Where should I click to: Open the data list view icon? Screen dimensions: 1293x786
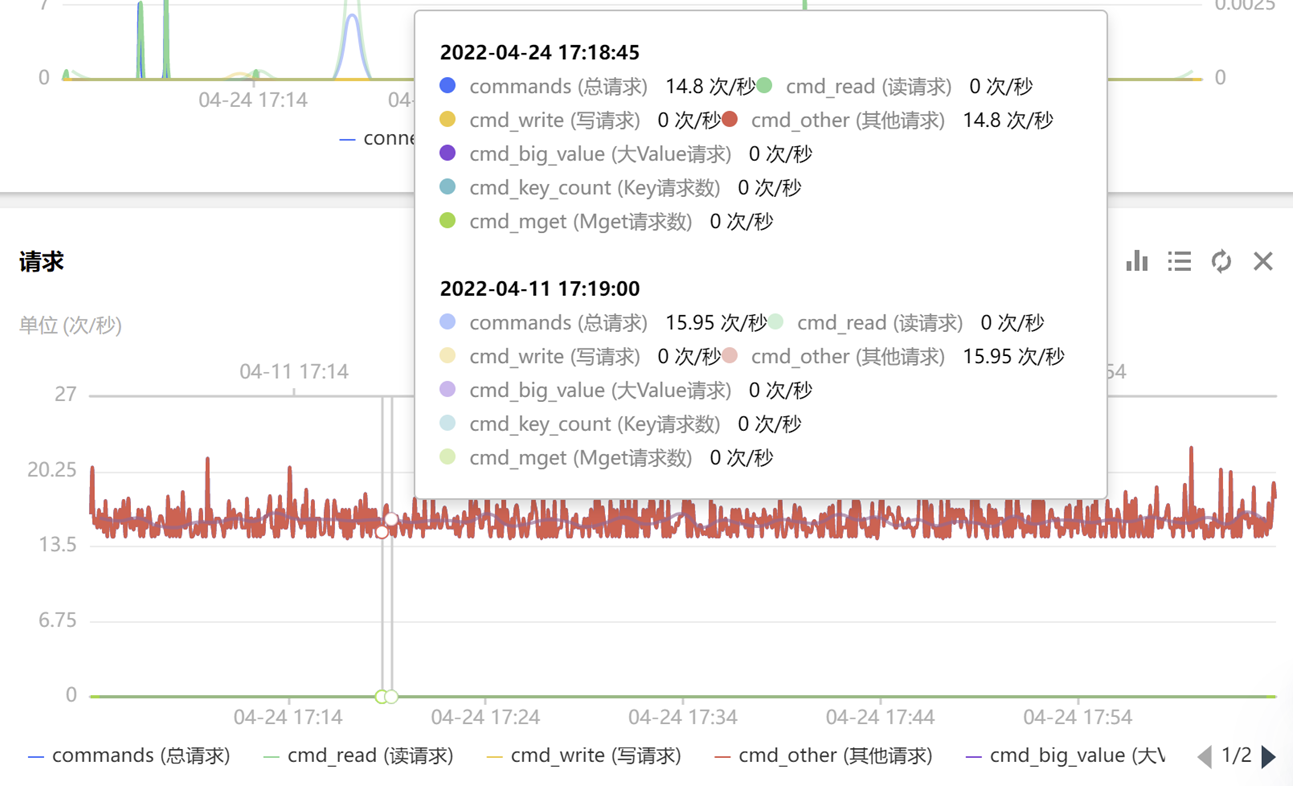1179,261
